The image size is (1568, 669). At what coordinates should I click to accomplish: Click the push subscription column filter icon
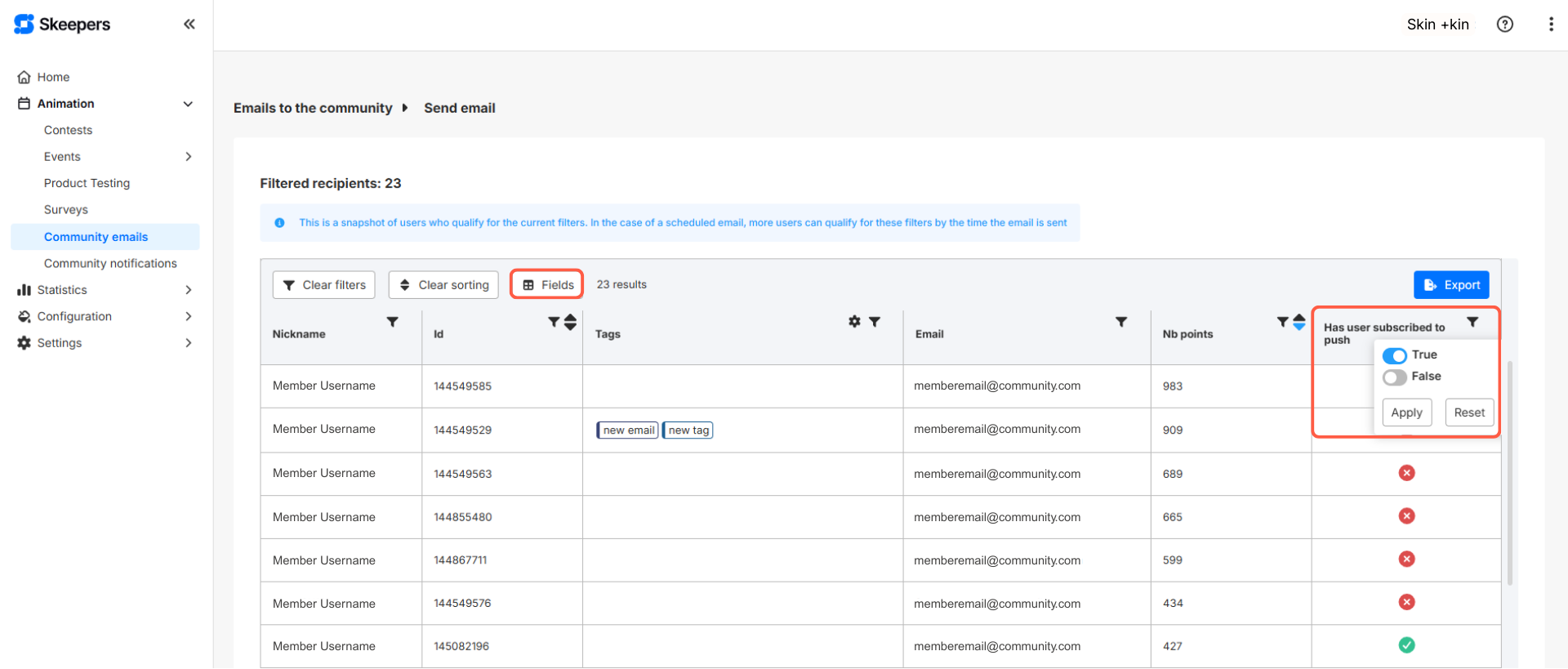point(1472,322)
